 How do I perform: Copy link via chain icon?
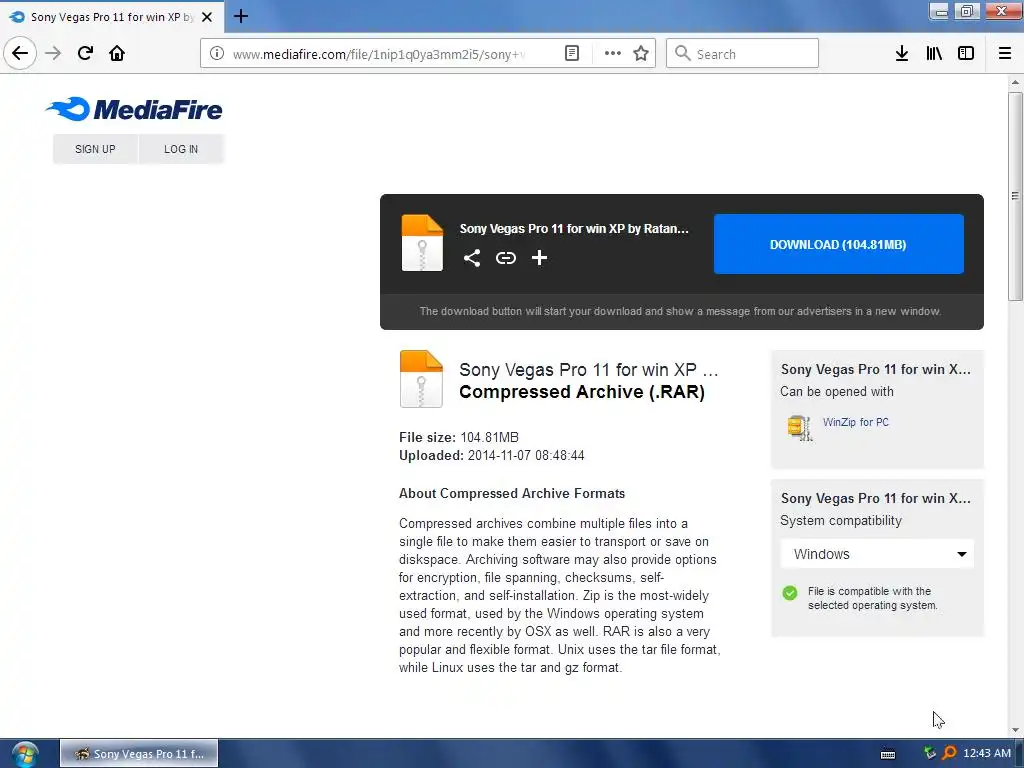(505, 258)
